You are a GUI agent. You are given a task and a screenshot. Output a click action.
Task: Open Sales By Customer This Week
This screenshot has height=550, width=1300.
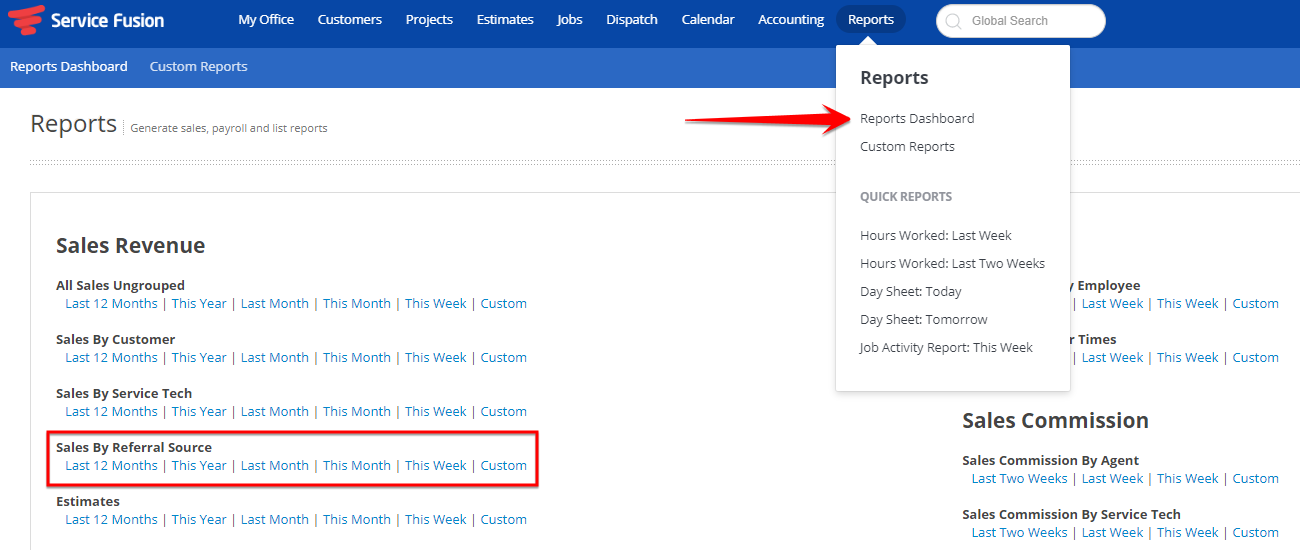(436, 358)
